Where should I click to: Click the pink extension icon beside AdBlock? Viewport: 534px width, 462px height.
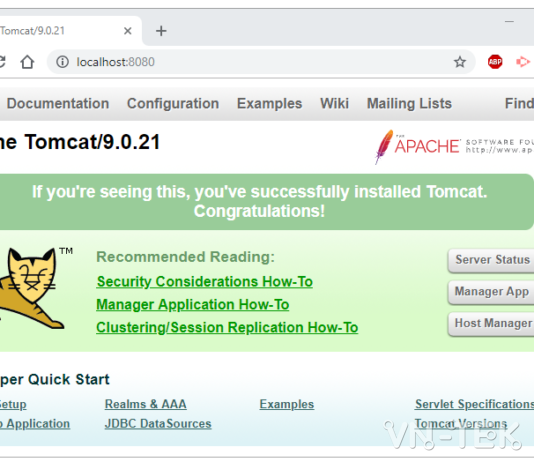point(523,62)
